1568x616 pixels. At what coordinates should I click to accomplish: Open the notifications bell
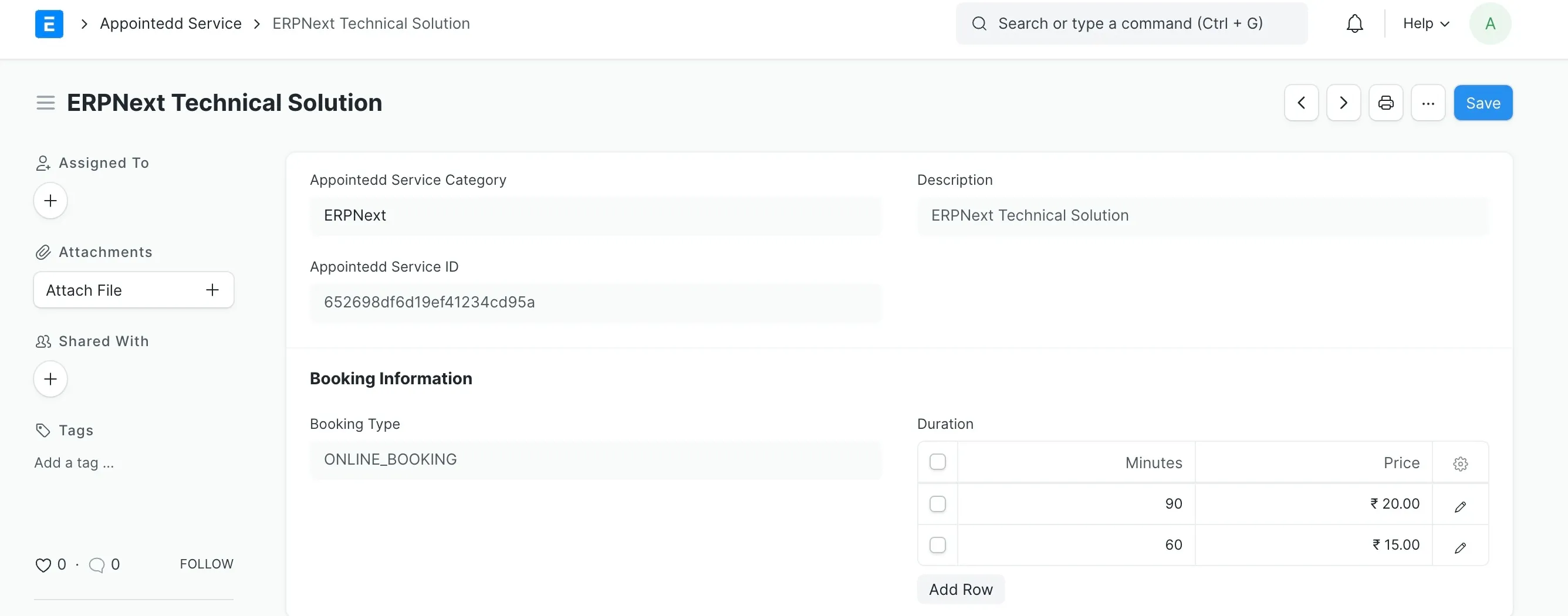pyautogui.click(x=1354, y=23)
